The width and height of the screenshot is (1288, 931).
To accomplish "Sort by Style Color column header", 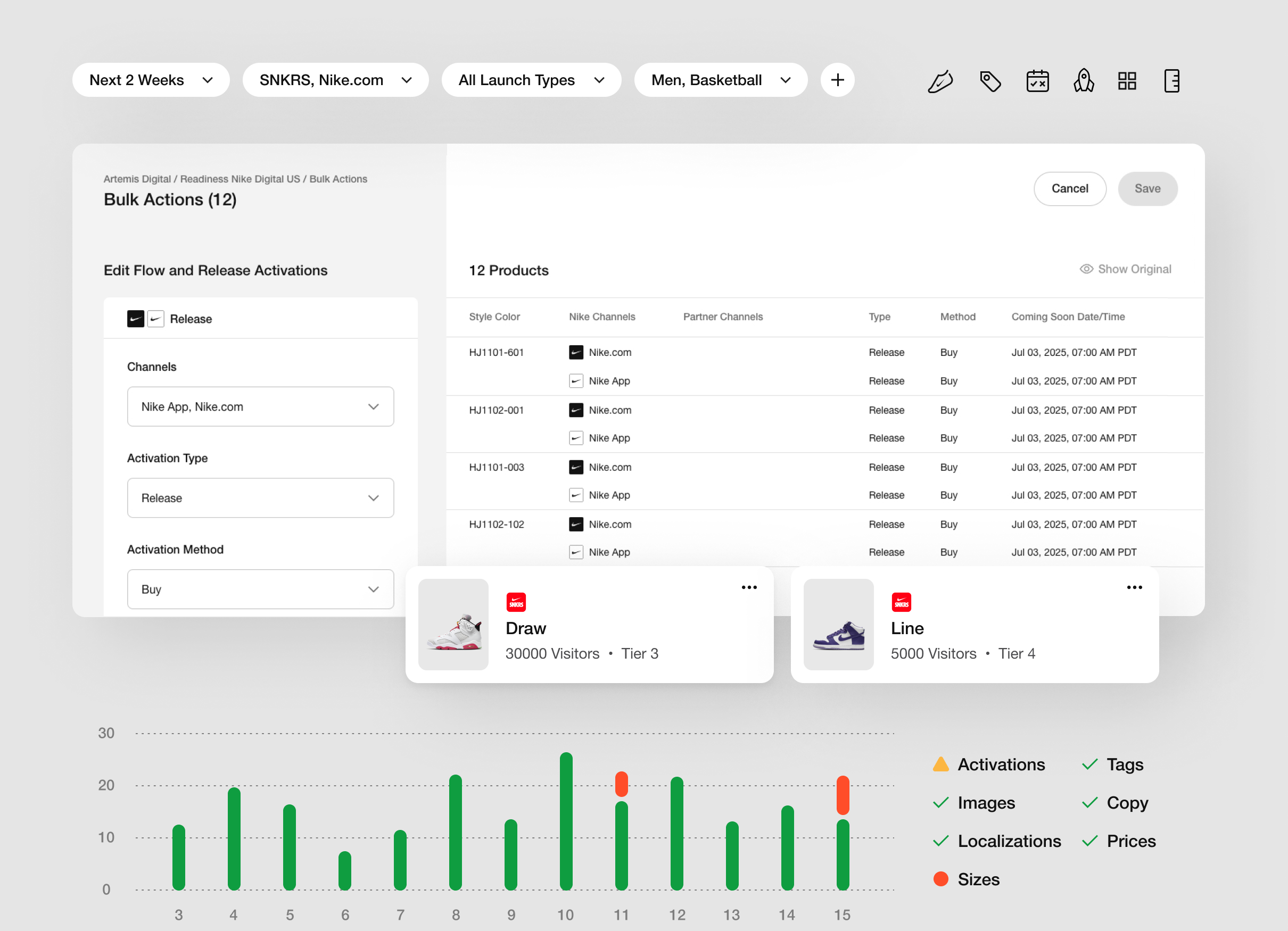I will 494,317.
